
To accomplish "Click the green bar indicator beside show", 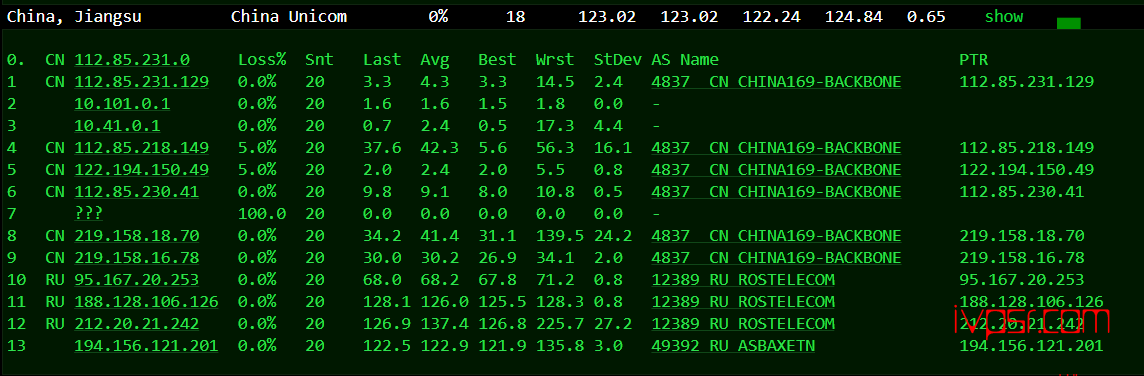I will click(1068, 24).
